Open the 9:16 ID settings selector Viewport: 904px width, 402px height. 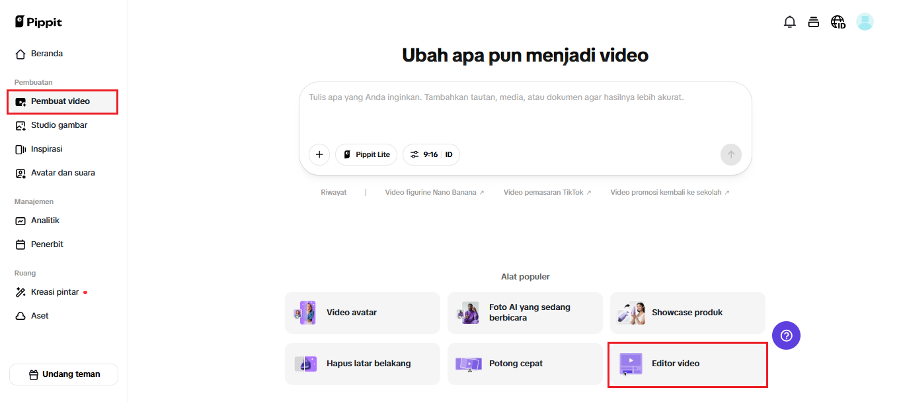(431, 154)
